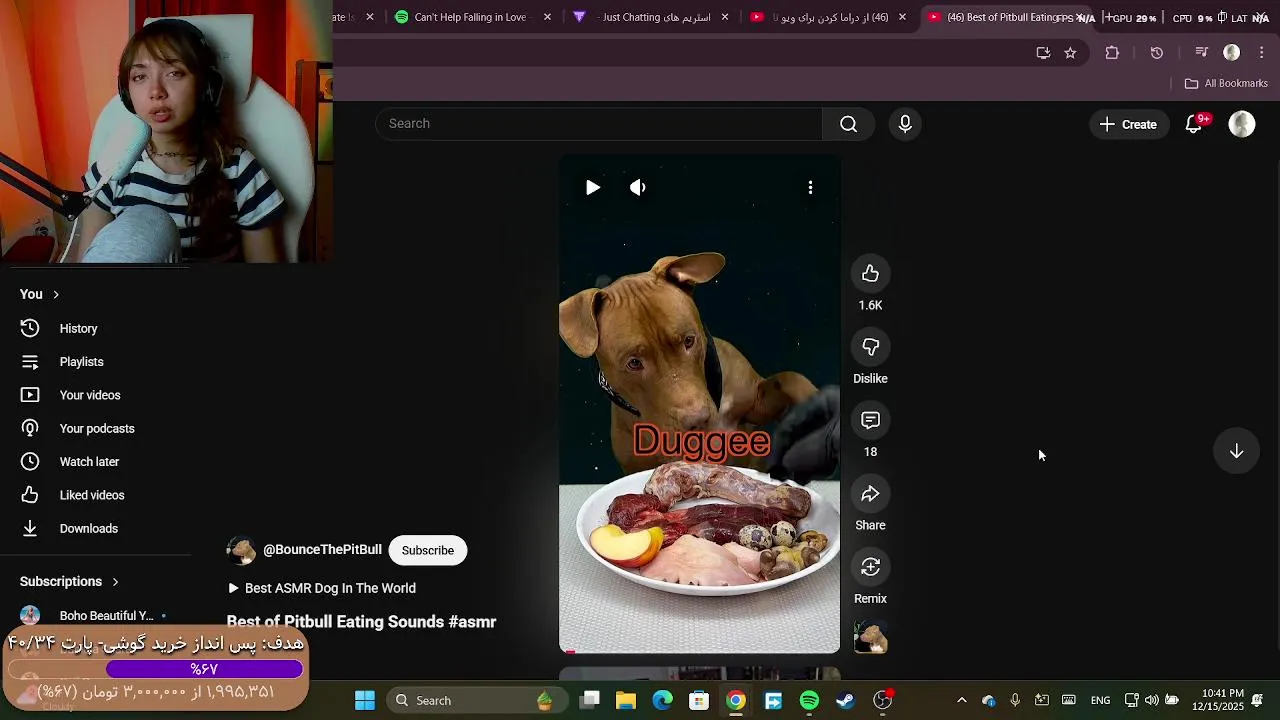Open the BounceThePitBull channel avatar
This screenshot has height=720, width=1280.
(x=241, y=550)
